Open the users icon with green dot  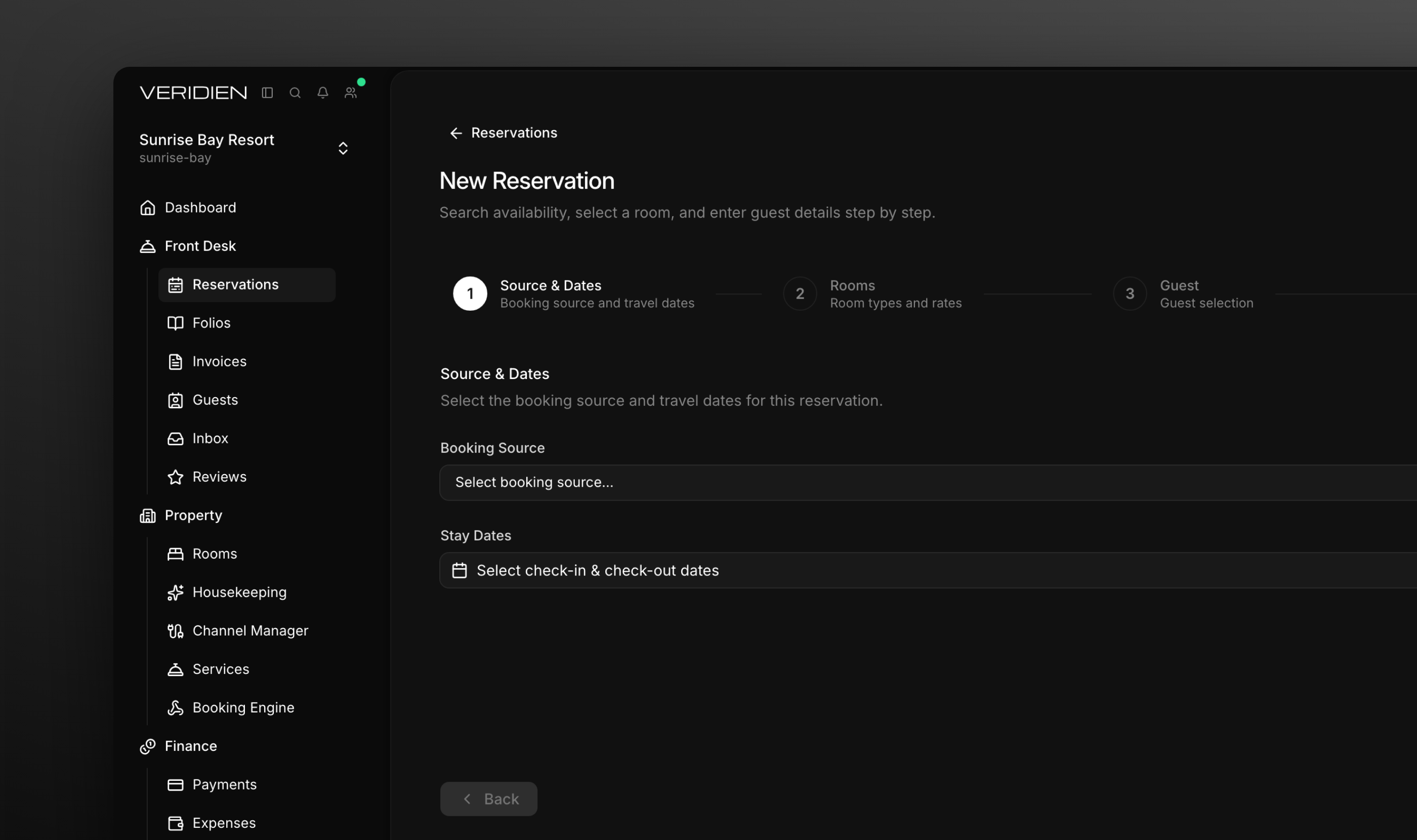(351, 93)
